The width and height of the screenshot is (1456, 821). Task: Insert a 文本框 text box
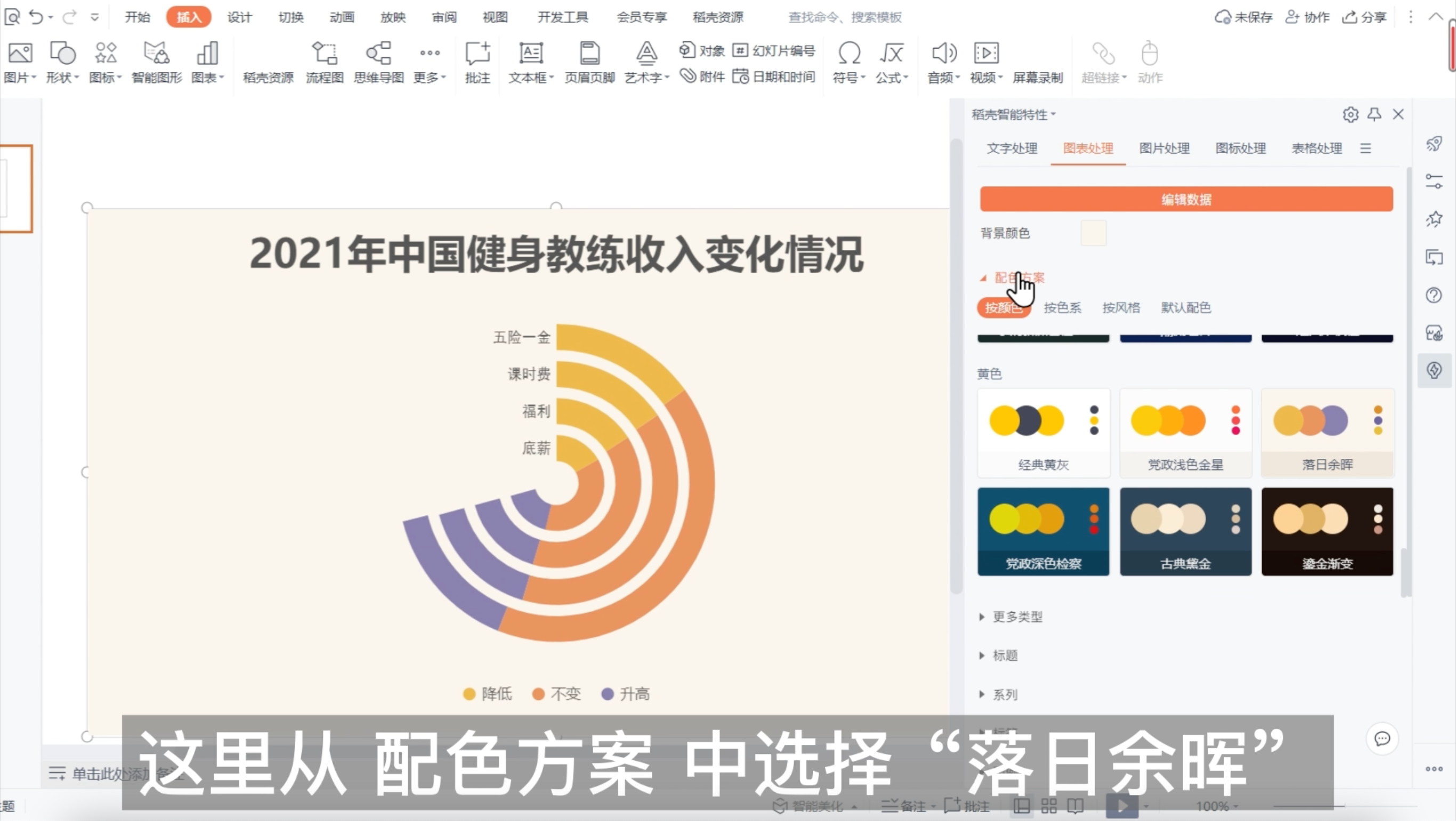[x=531, y=62]
